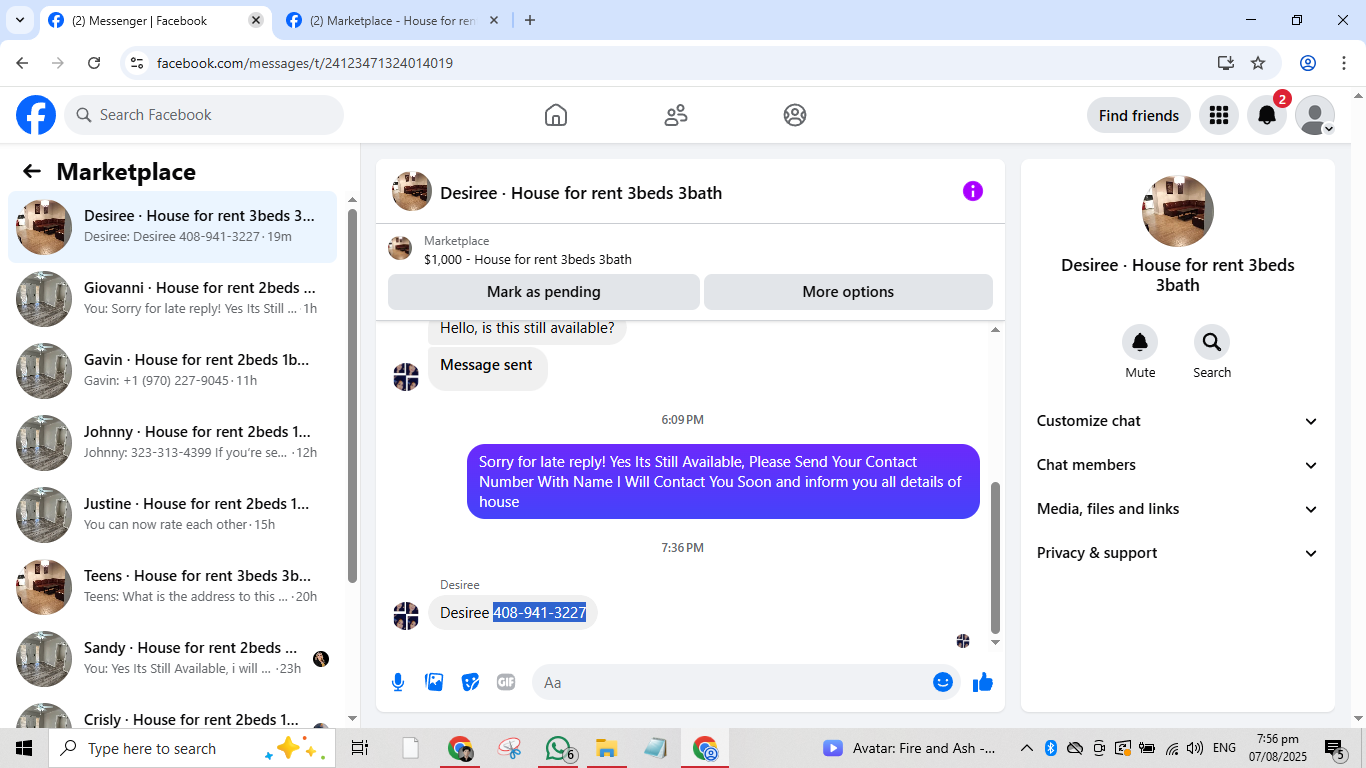This screenshot has height=768, width=1366.
Task: Open WhatsApp from the taskbar
Action: click(x=558, y=748)
